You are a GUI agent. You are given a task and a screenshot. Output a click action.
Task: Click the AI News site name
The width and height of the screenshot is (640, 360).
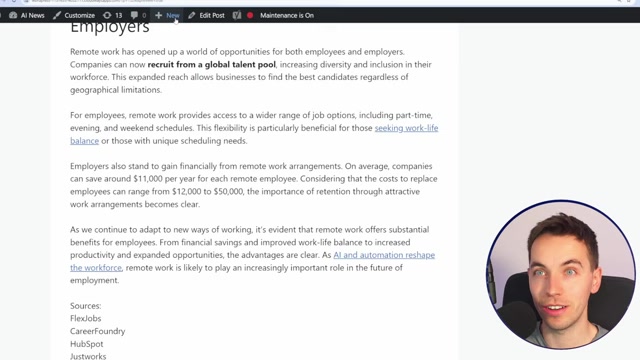(x=32, y=16)
